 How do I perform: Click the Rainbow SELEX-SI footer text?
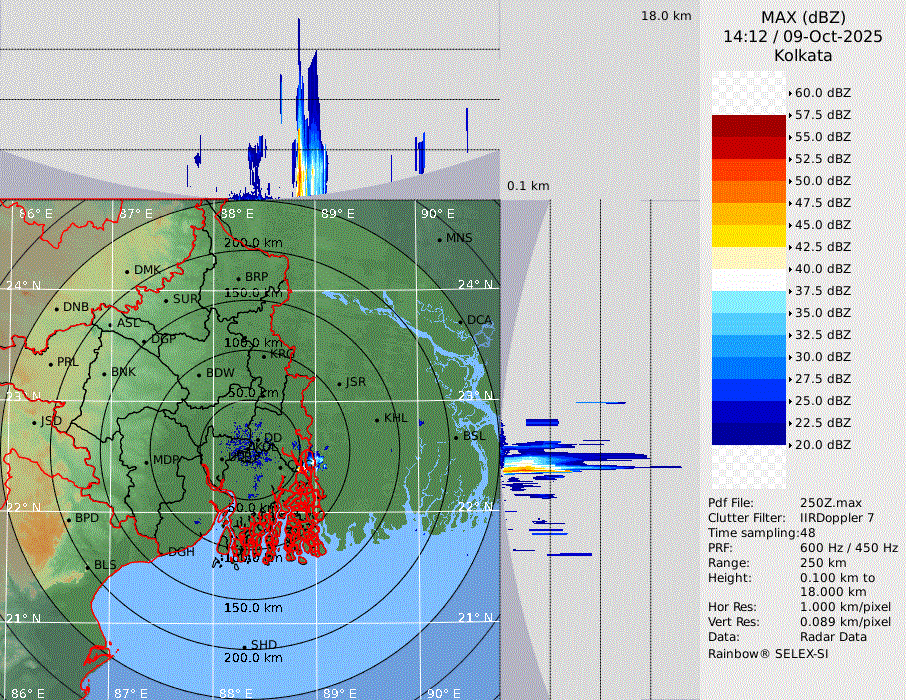coord(767,654)
